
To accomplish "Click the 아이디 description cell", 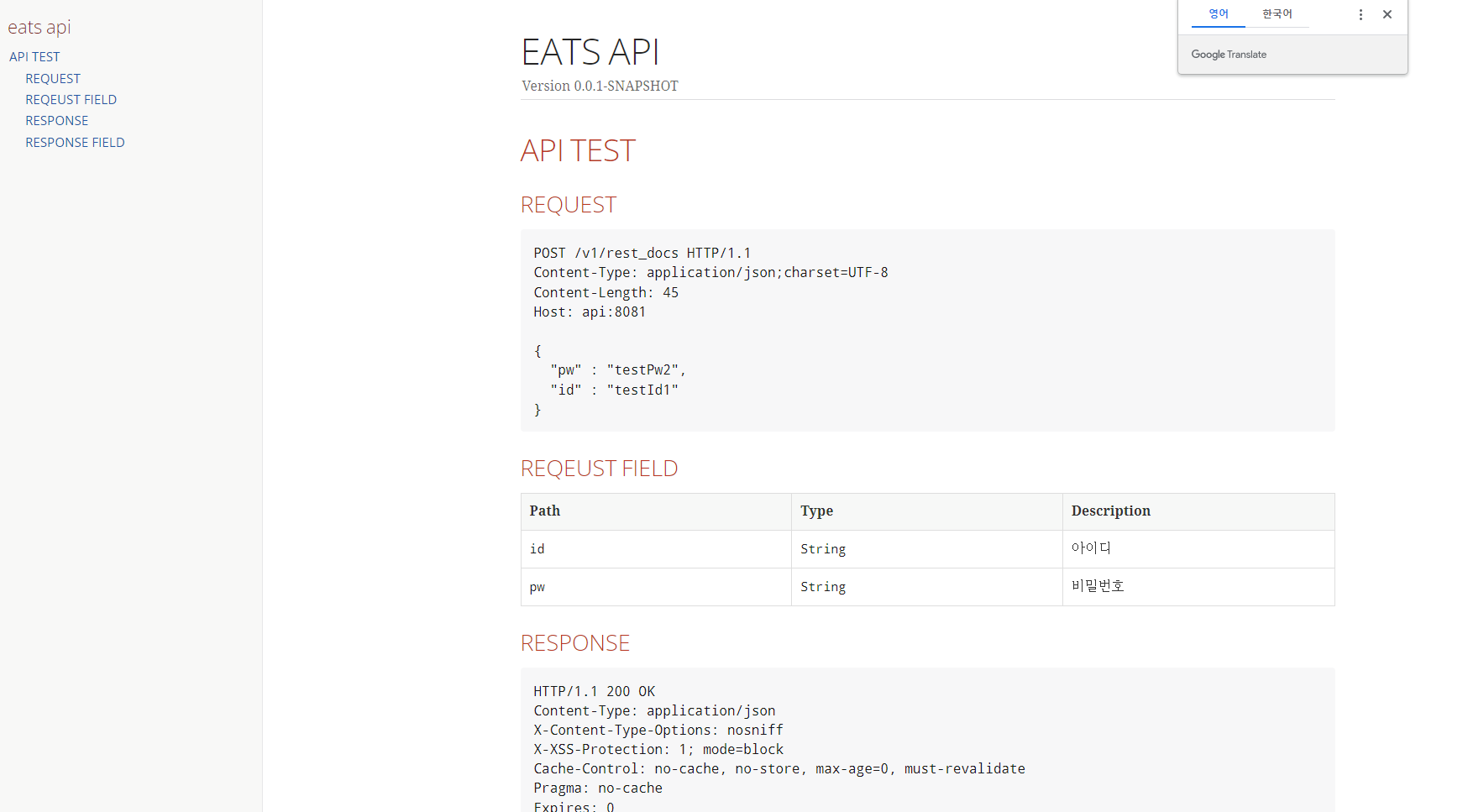I will tap(1198, 549).
